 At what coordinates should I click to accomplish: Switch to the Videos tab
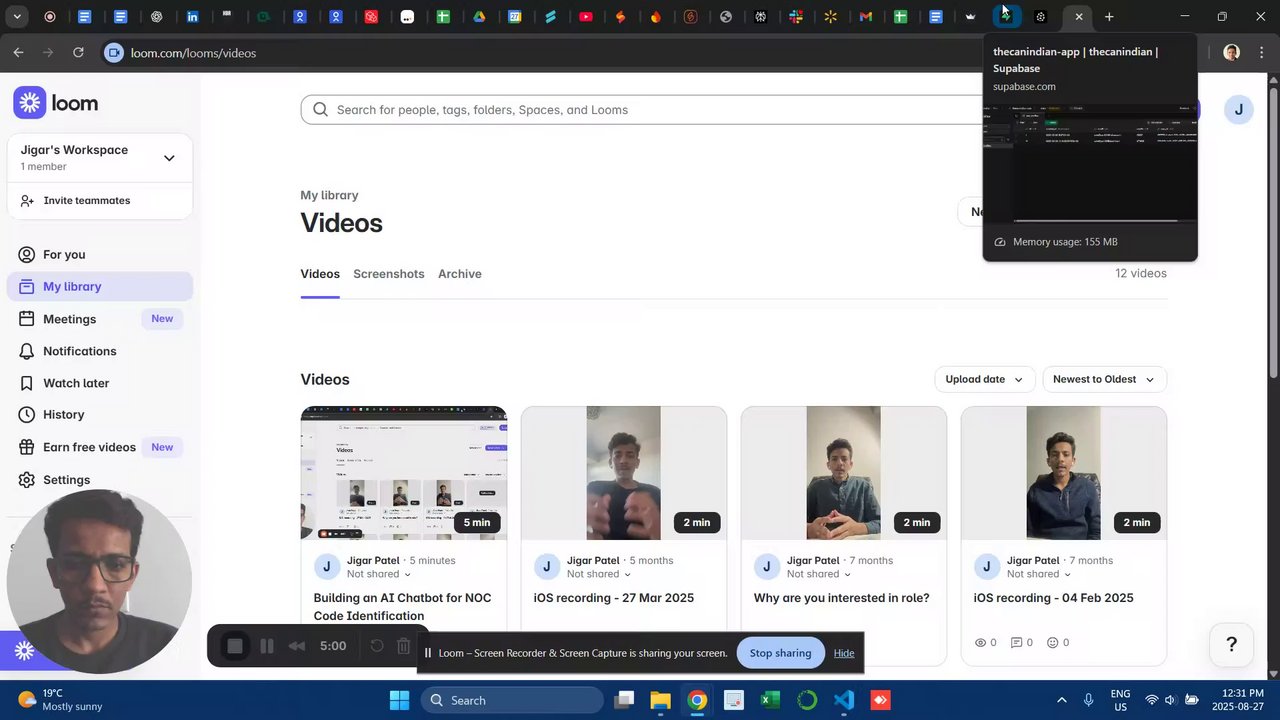pyautogui.click(x=320, y=274)
